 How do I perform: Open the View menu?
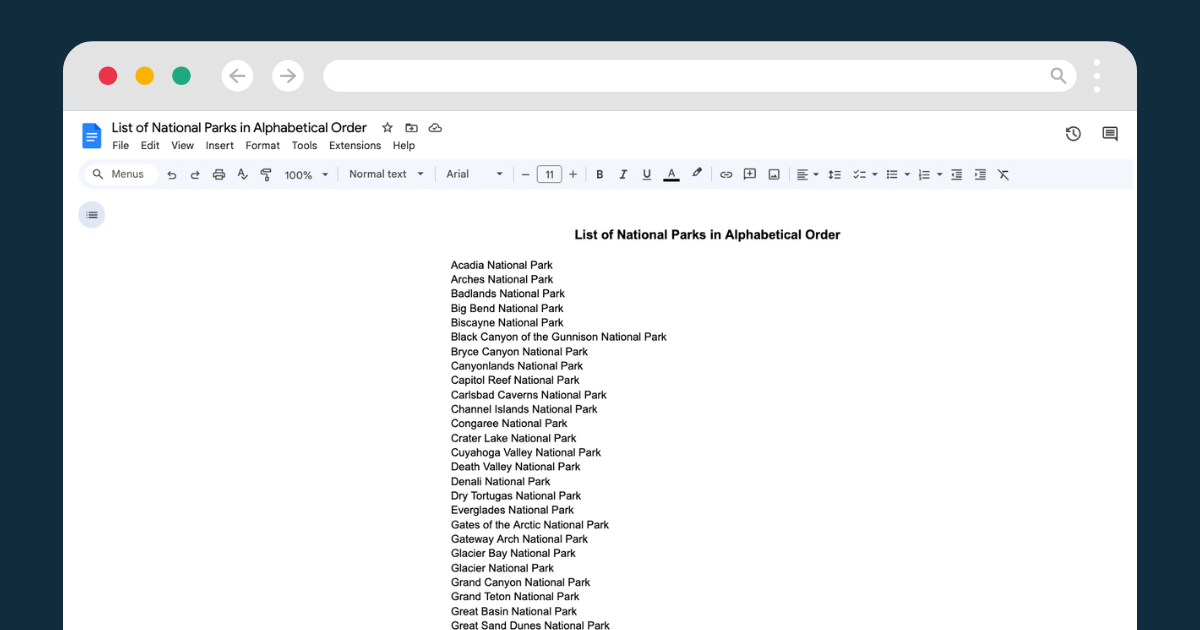click(x=182, y=146)
